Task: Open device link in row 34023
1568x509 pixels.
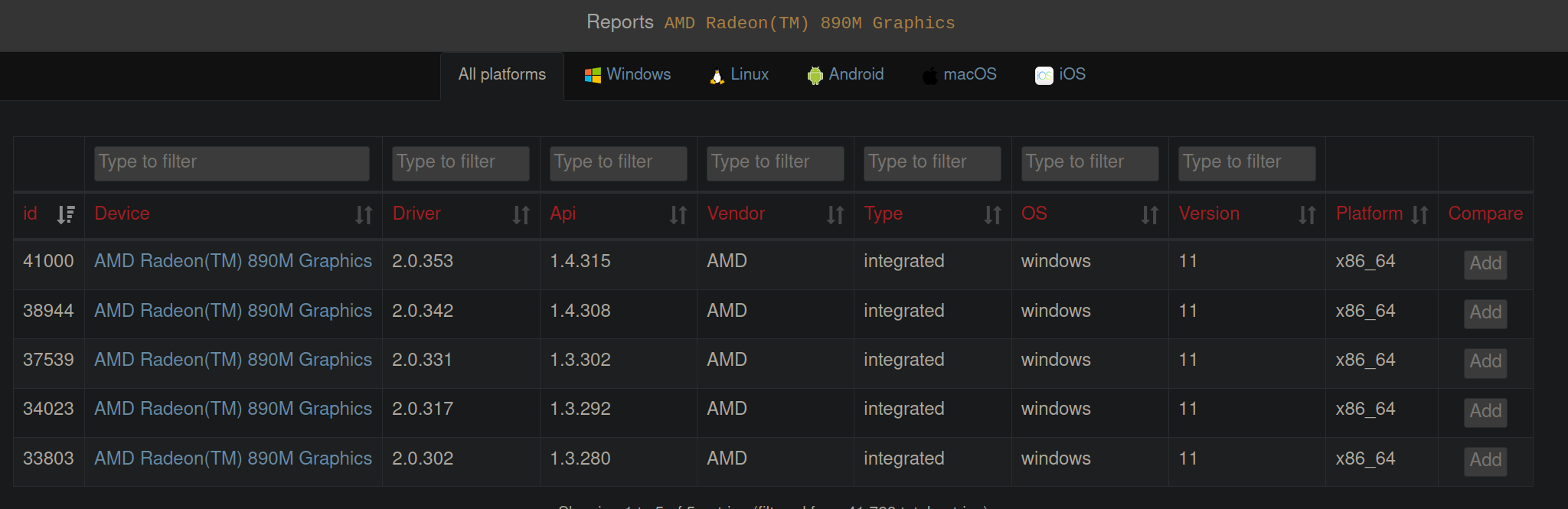Action: (233, 409)
